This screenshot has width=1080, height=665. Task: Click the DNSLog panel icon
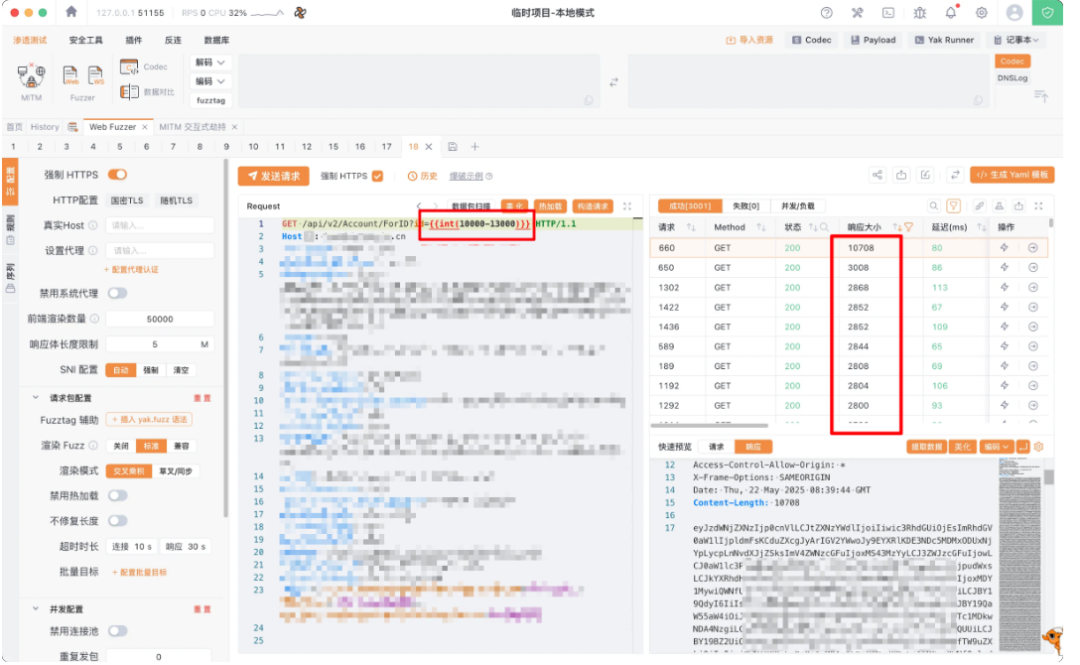tap(1012, 76)
